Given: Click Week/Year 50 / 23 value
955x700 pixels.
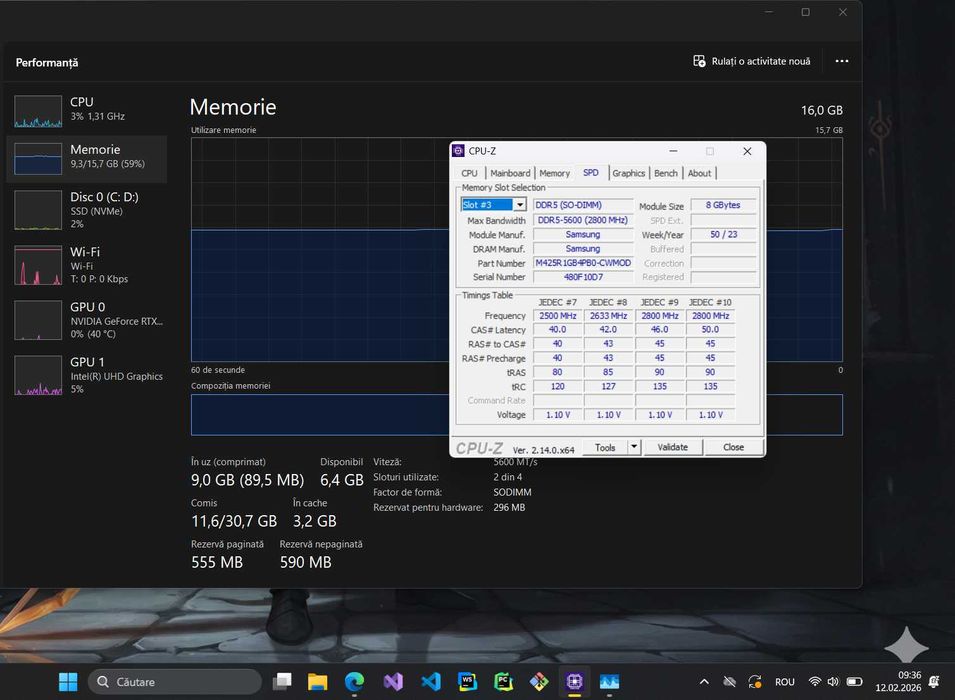Looking at the screenshot, I should point(723,234).
